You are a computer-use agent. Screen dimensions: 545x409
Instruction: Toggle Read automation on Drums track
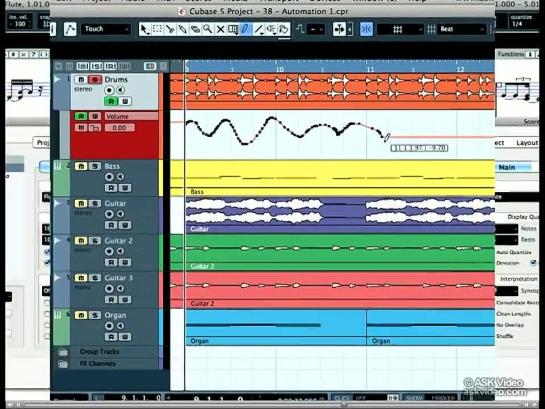111,101
